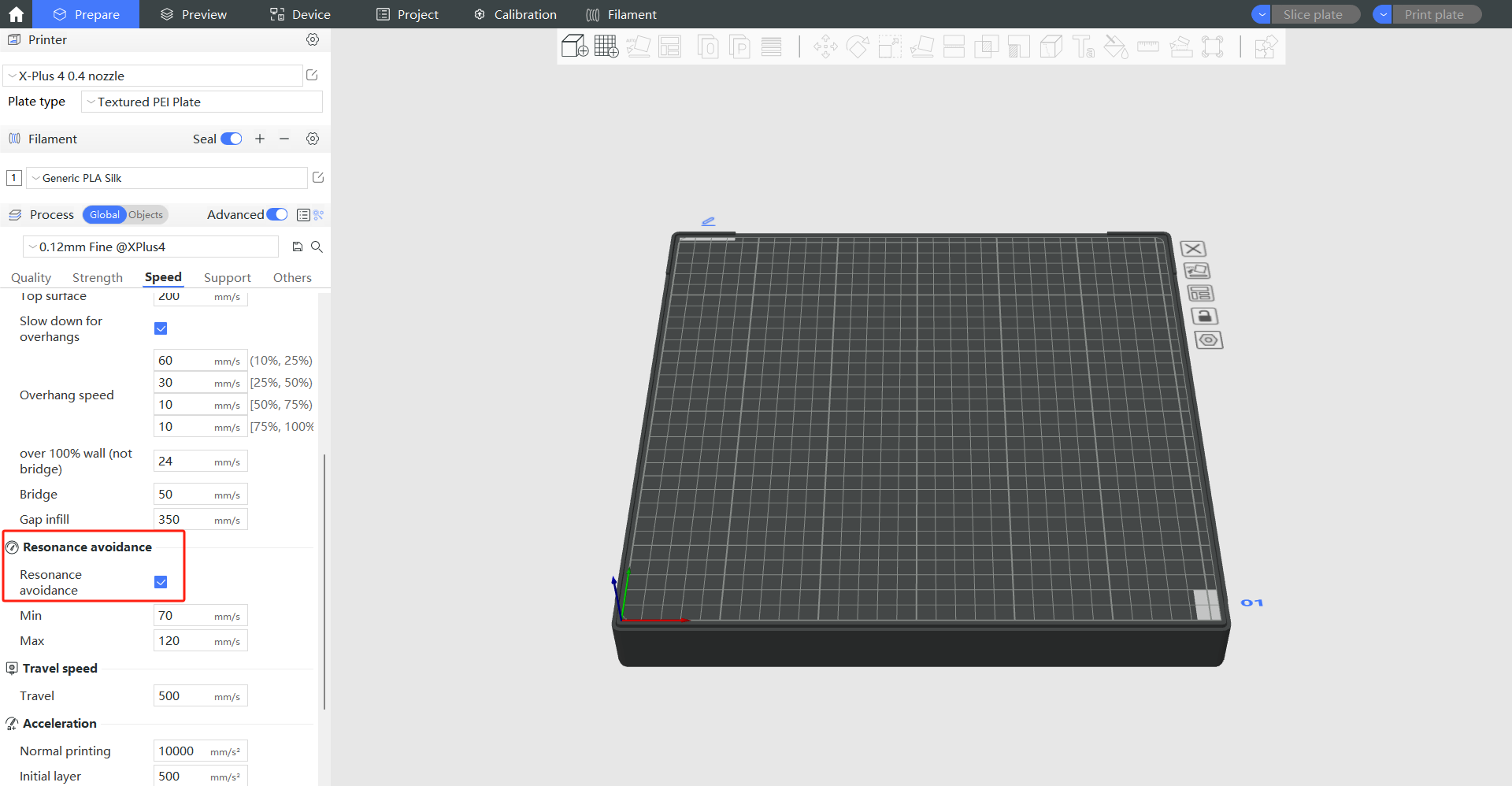Image resolution: width=1512 pixels, height=786 pixels.
Task: Select the Seam painting tool
Action: tap(1051, 46)
